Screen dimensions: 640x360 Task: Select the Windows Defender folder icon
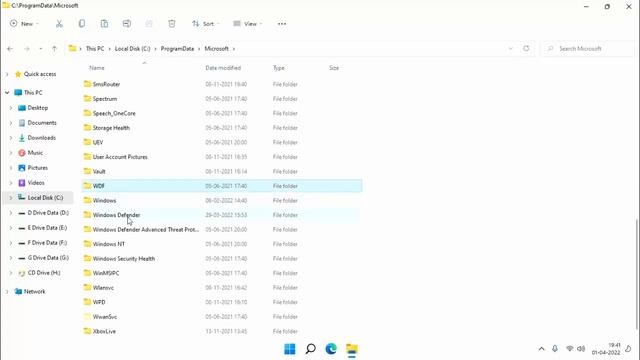87,215
